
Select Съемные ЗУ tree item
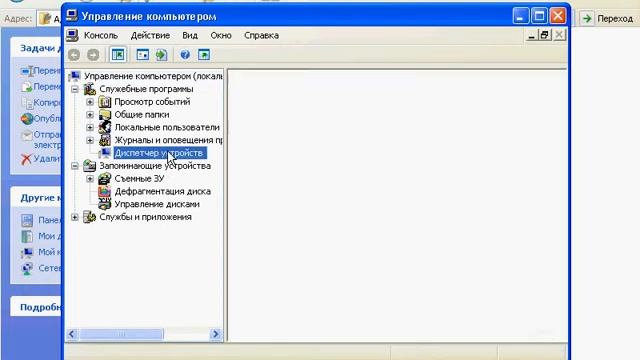139,179
